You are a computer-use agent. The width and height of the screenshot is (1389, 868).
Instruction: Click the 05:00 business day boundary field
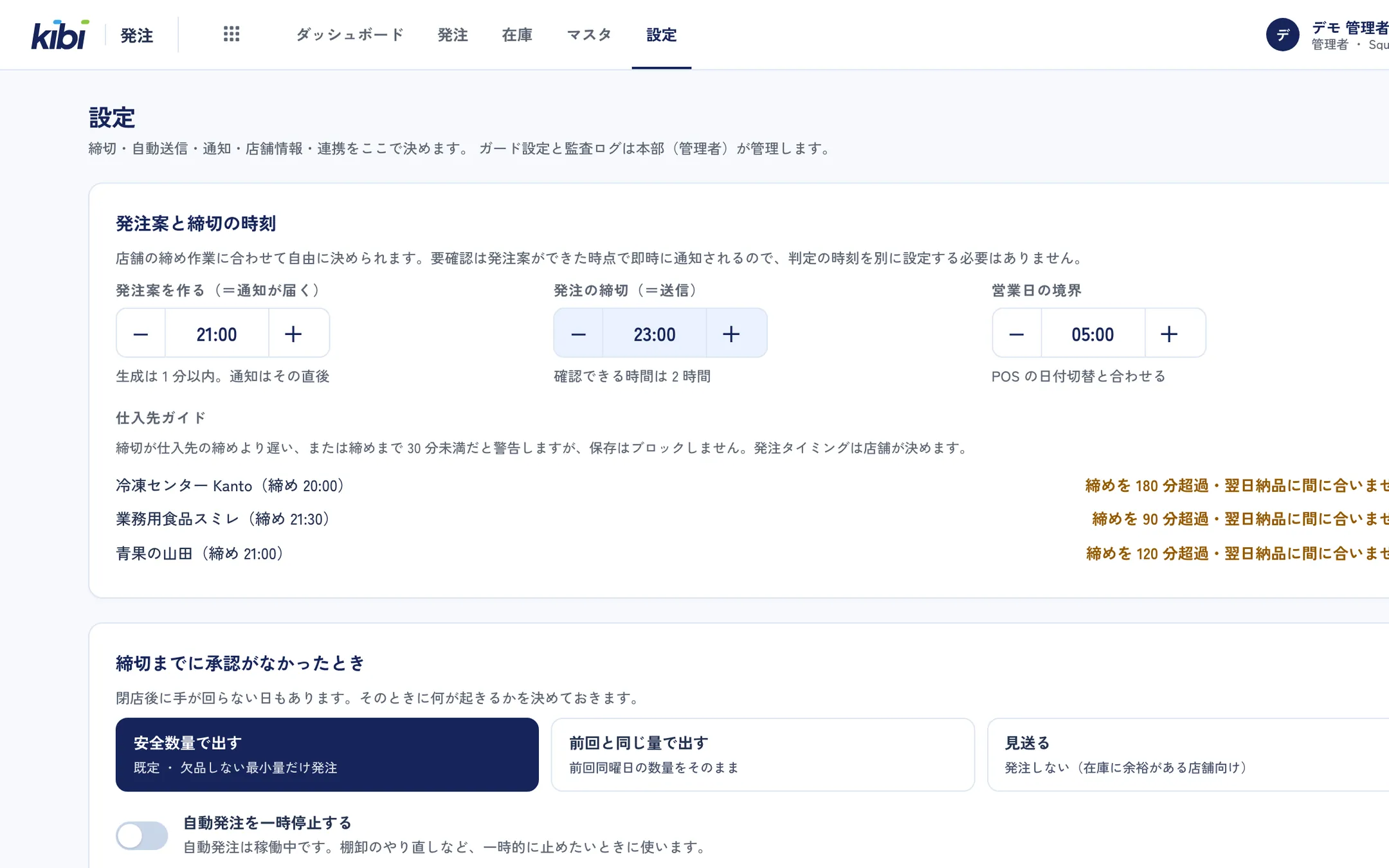click(1093, 334)
